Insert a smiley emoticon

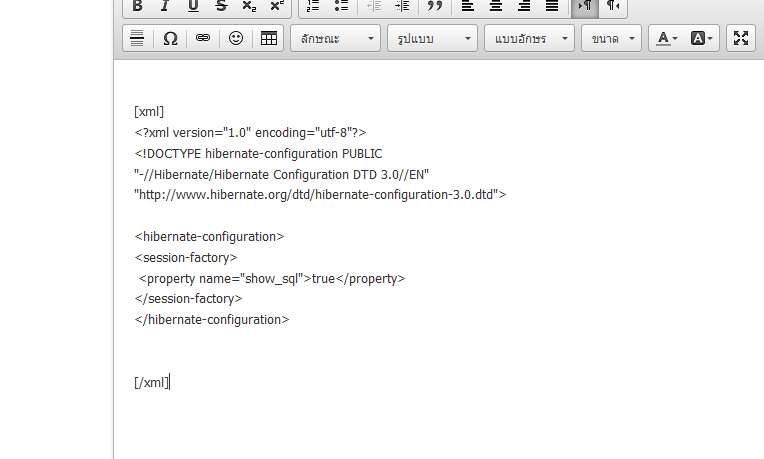click(x=236, y=38)
